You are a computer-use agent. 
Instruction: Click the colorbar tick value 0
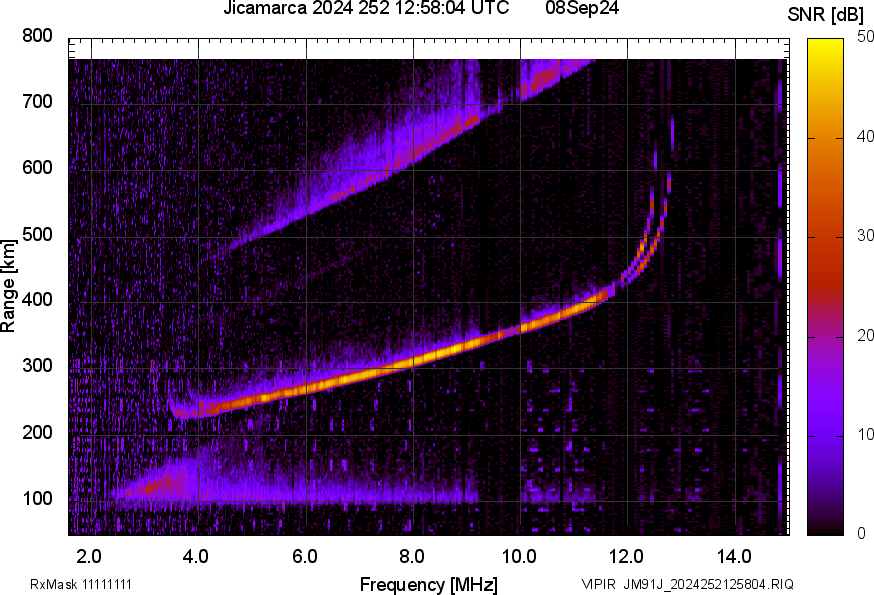coord(861,534)
